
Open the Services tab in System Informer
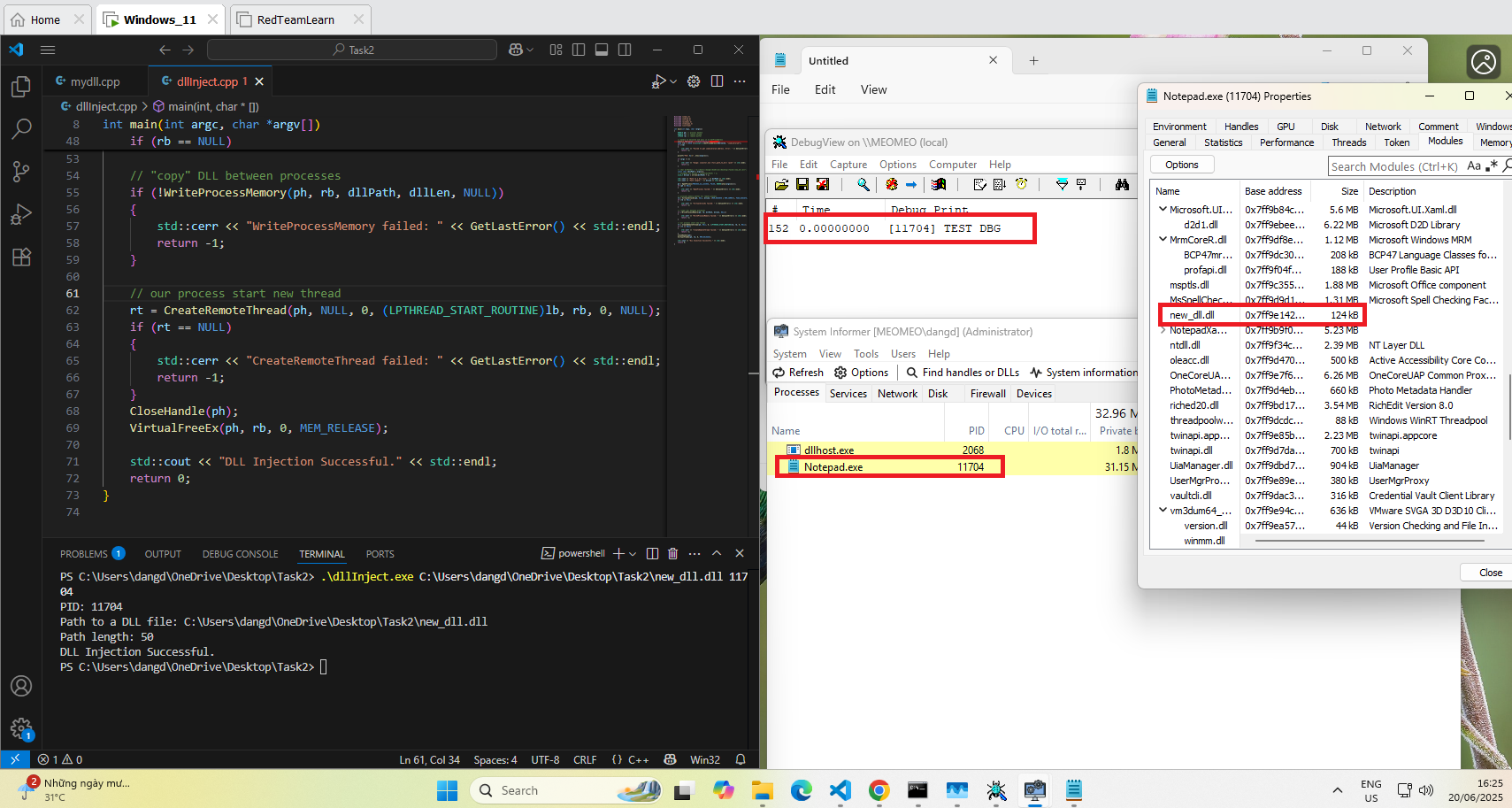coord(848,394)
